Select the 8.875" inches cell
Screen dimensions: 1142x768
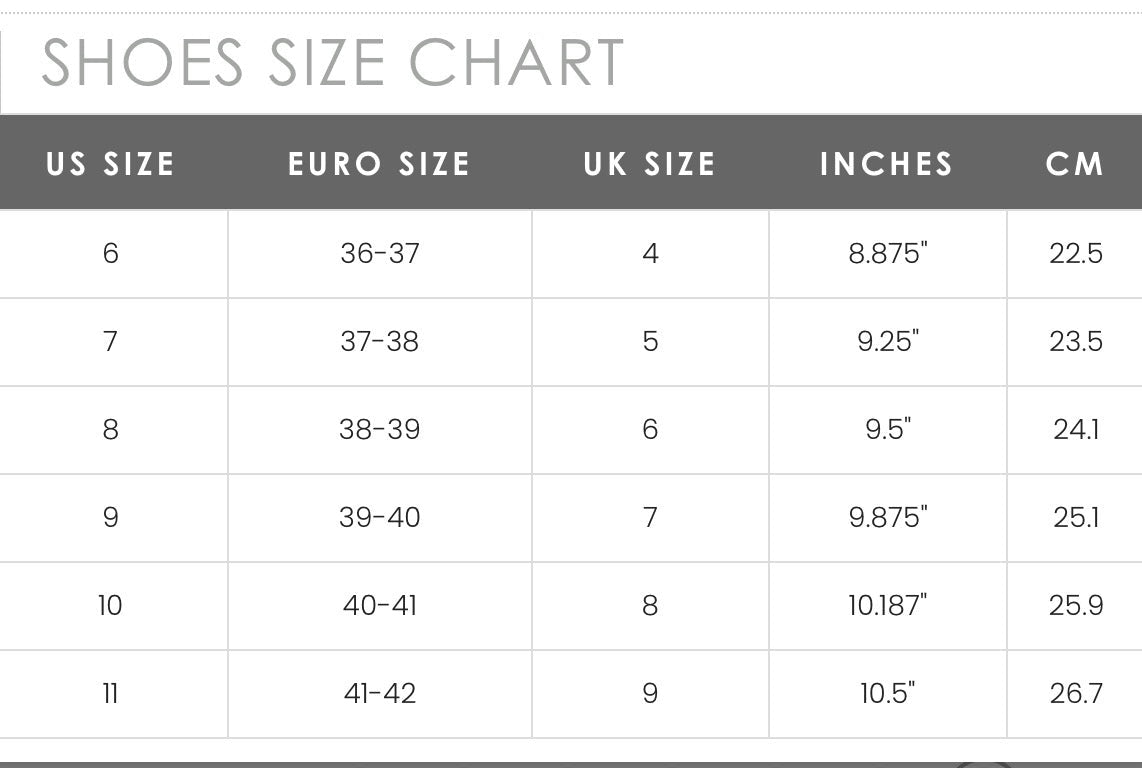click(x=888, y=253)
